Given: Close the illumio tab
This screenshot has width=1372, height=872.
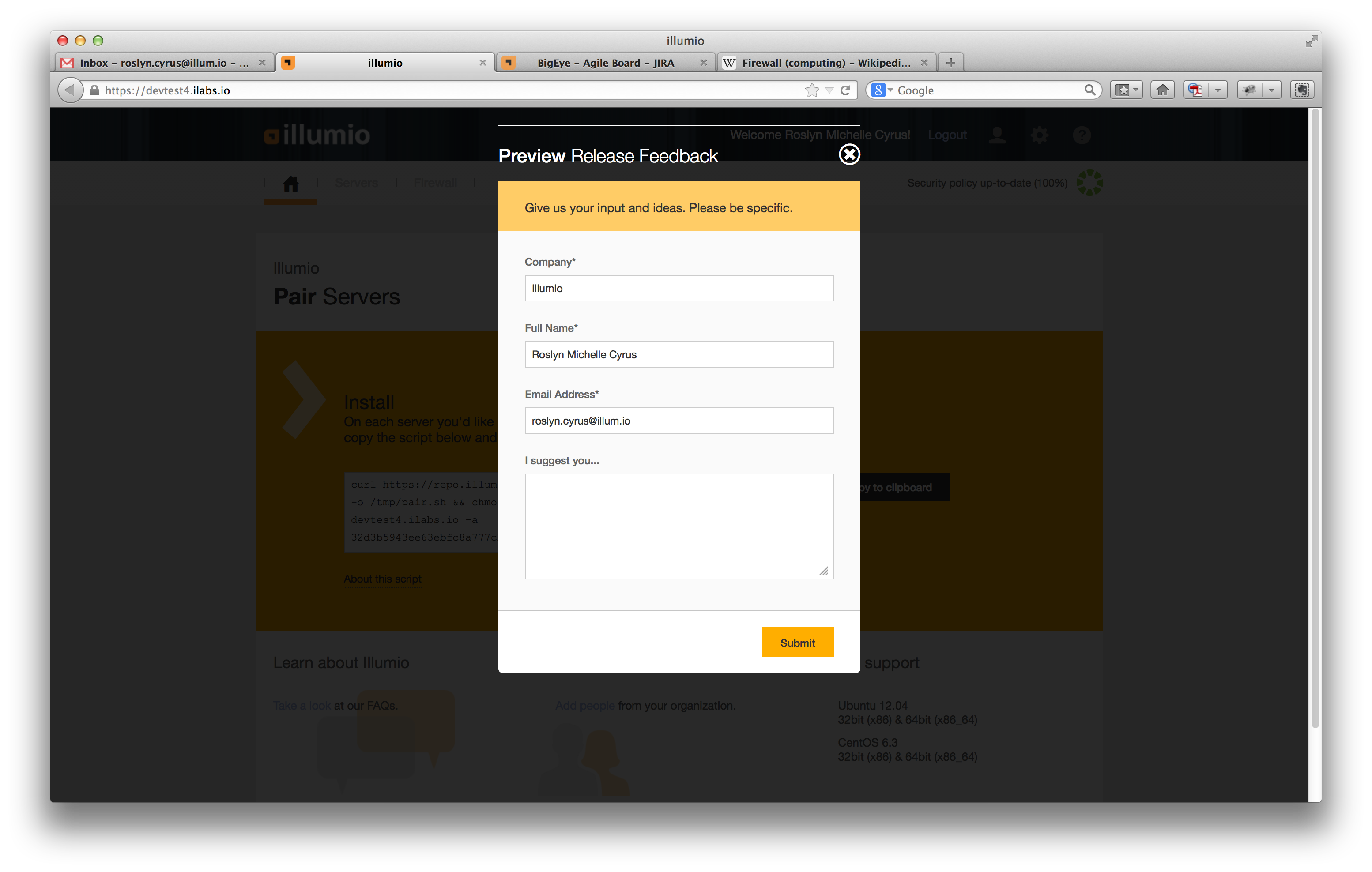Looking at the screenshot, I should (x=482, y=63).
